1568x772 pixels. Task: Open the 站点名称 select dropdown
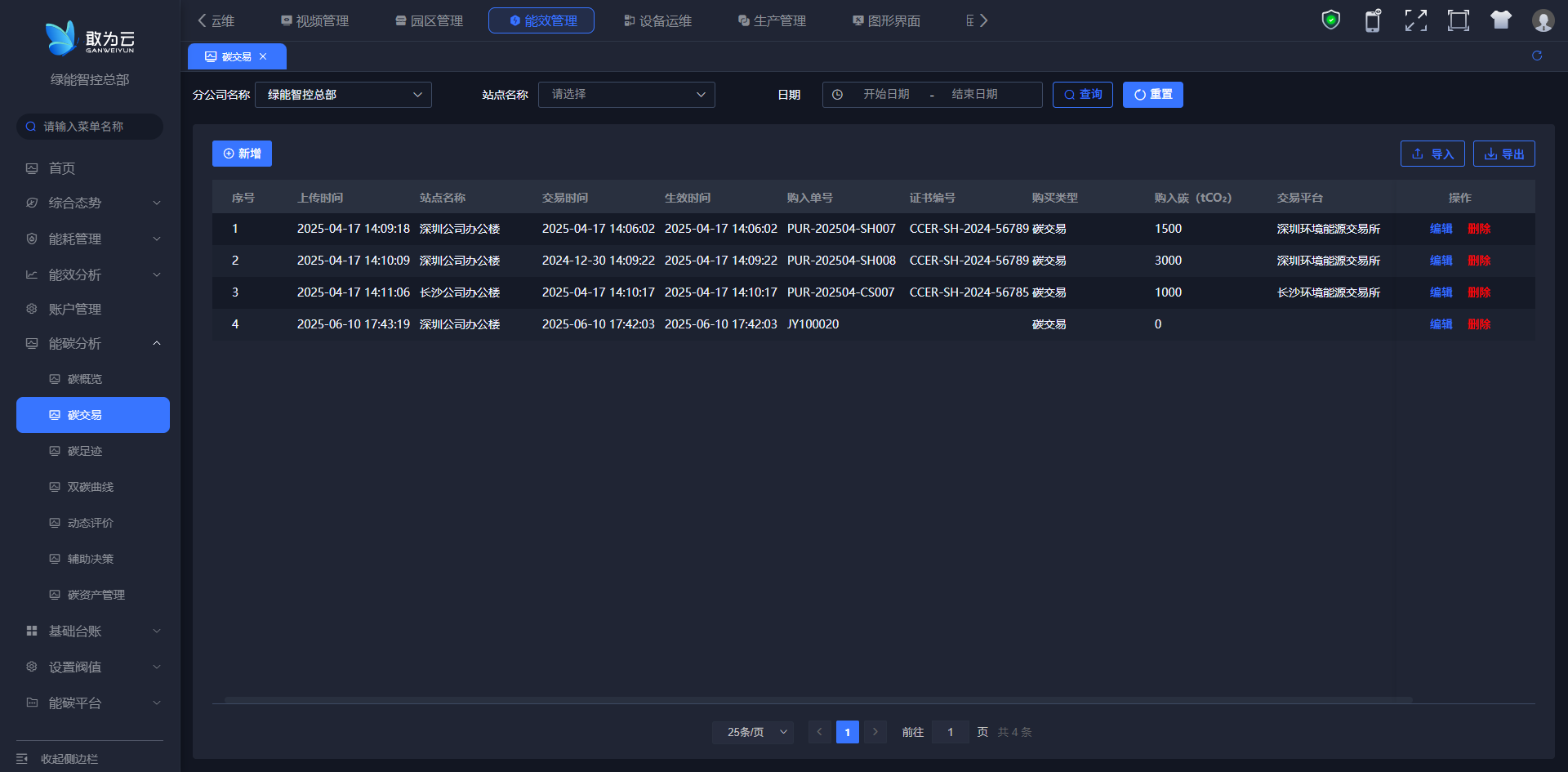tap(626, 95)
